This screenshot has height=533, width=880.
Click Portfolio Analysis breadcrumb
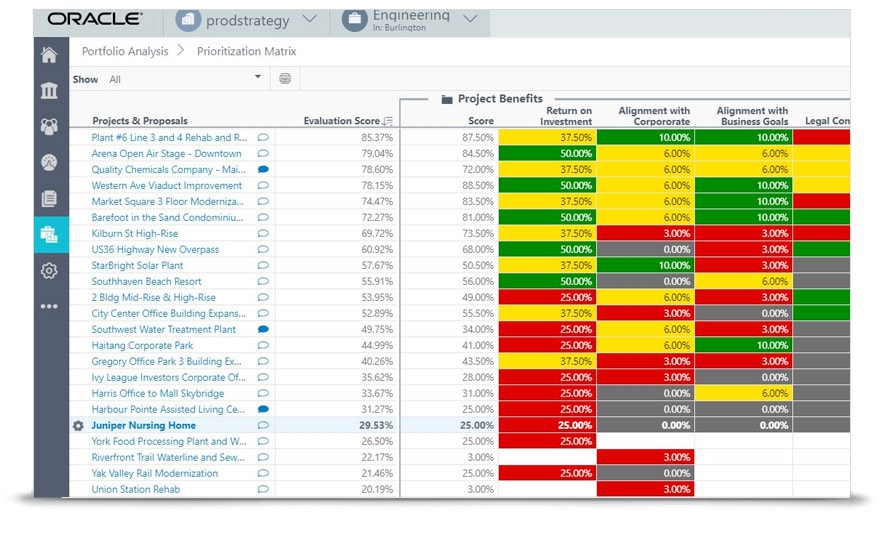(125, 52)
